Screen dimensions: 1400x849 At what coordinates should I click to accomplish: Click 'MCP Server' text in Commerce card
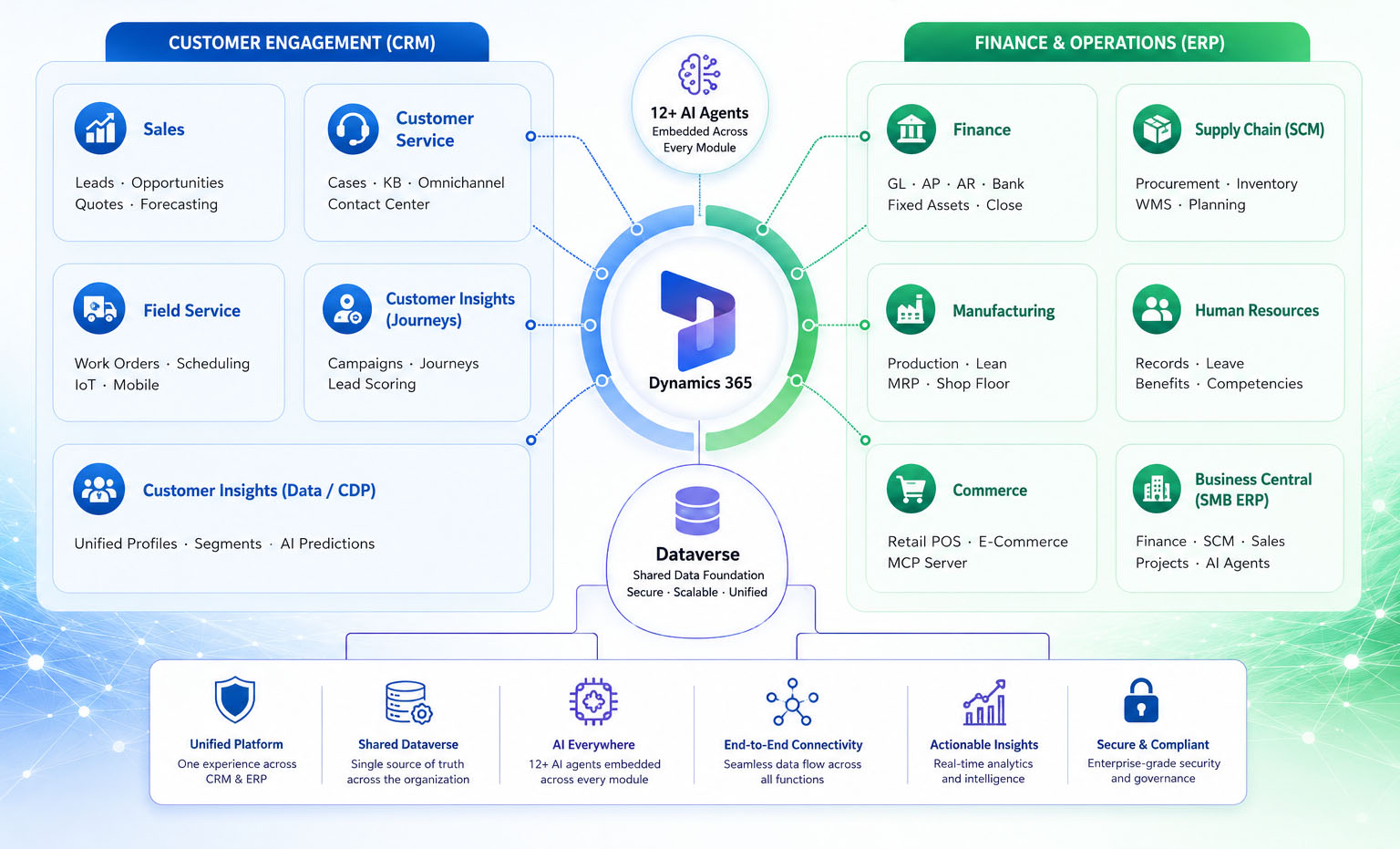927,564
